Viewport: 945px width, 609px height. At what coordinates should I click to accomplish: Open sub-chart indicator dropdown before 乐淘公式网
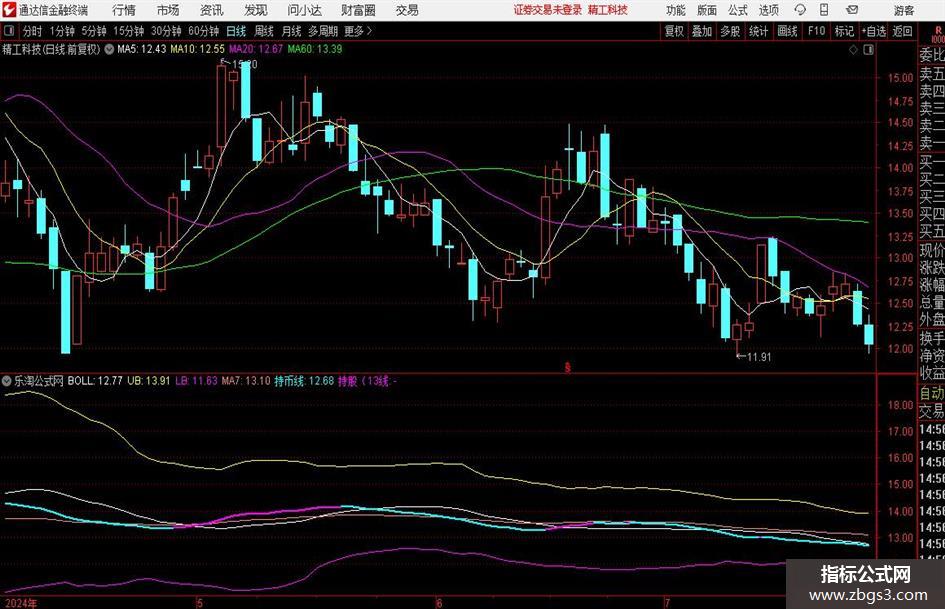point(7,381)
